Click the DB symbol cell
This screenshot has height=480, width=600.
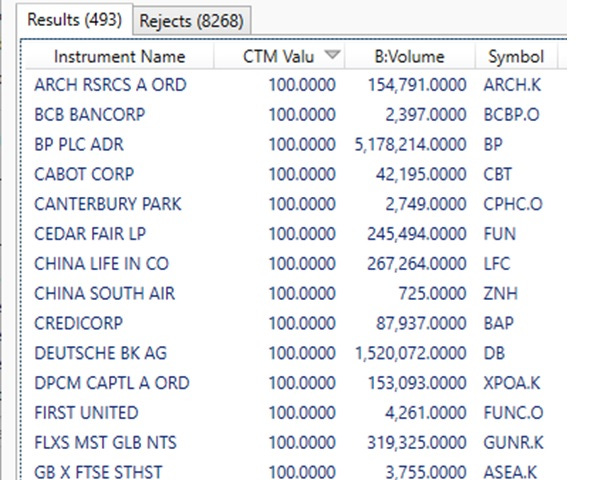(x=494, y=353)
